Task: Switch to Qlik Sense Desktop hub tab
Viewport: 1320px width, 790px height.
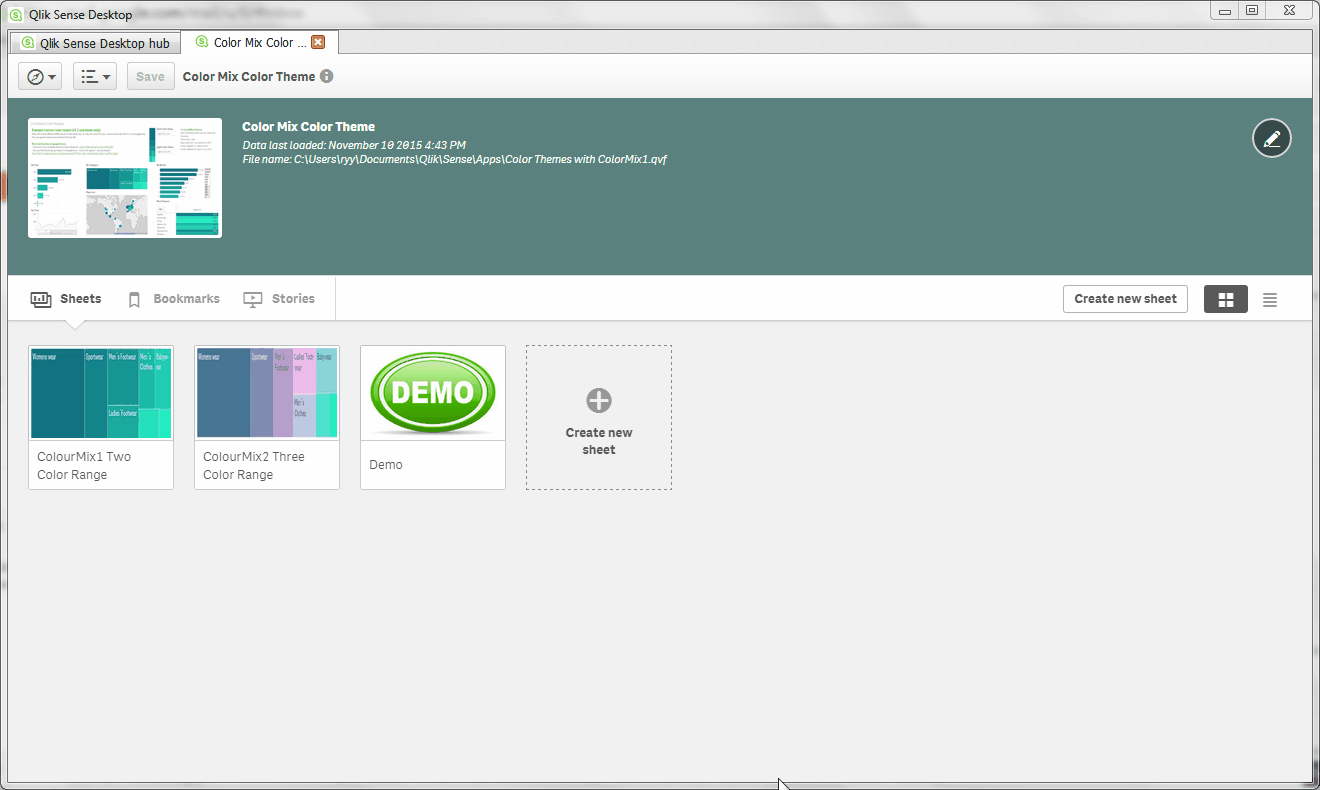Action: pyautogui.click(x=95, y=43)
